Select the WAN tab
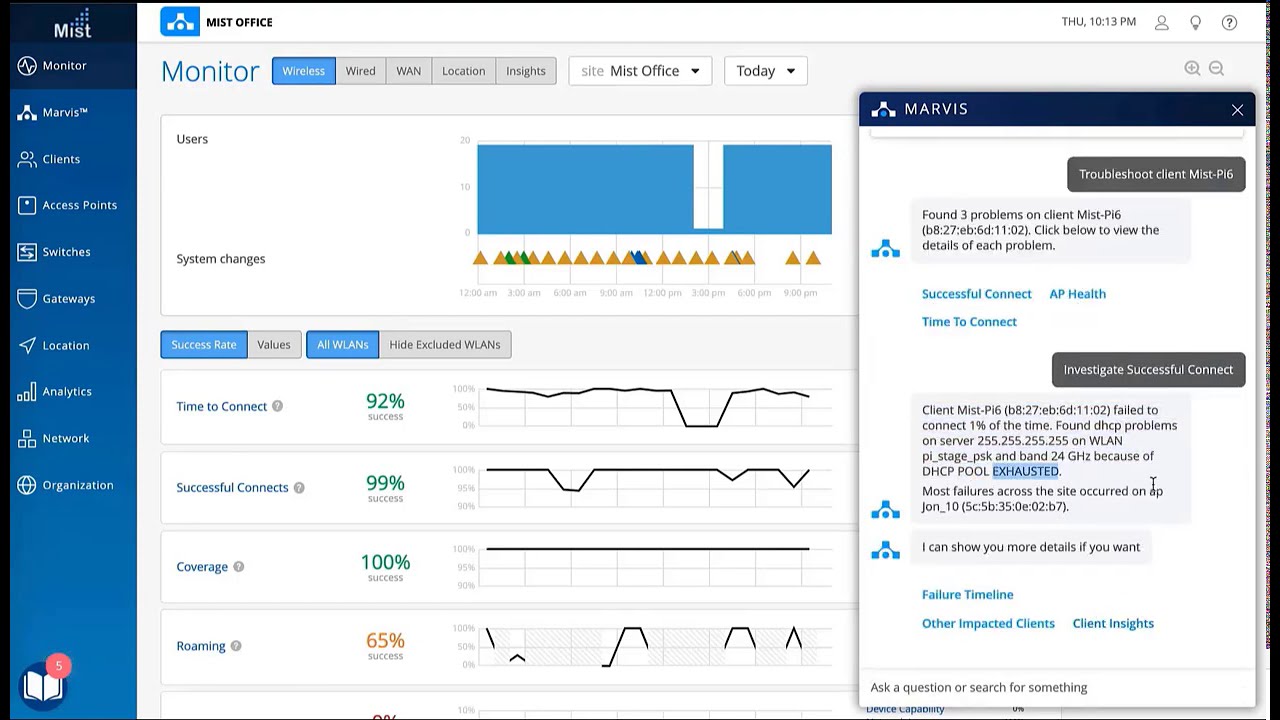This screenshot has height=720, width=1280. click(x=408, y=71)
